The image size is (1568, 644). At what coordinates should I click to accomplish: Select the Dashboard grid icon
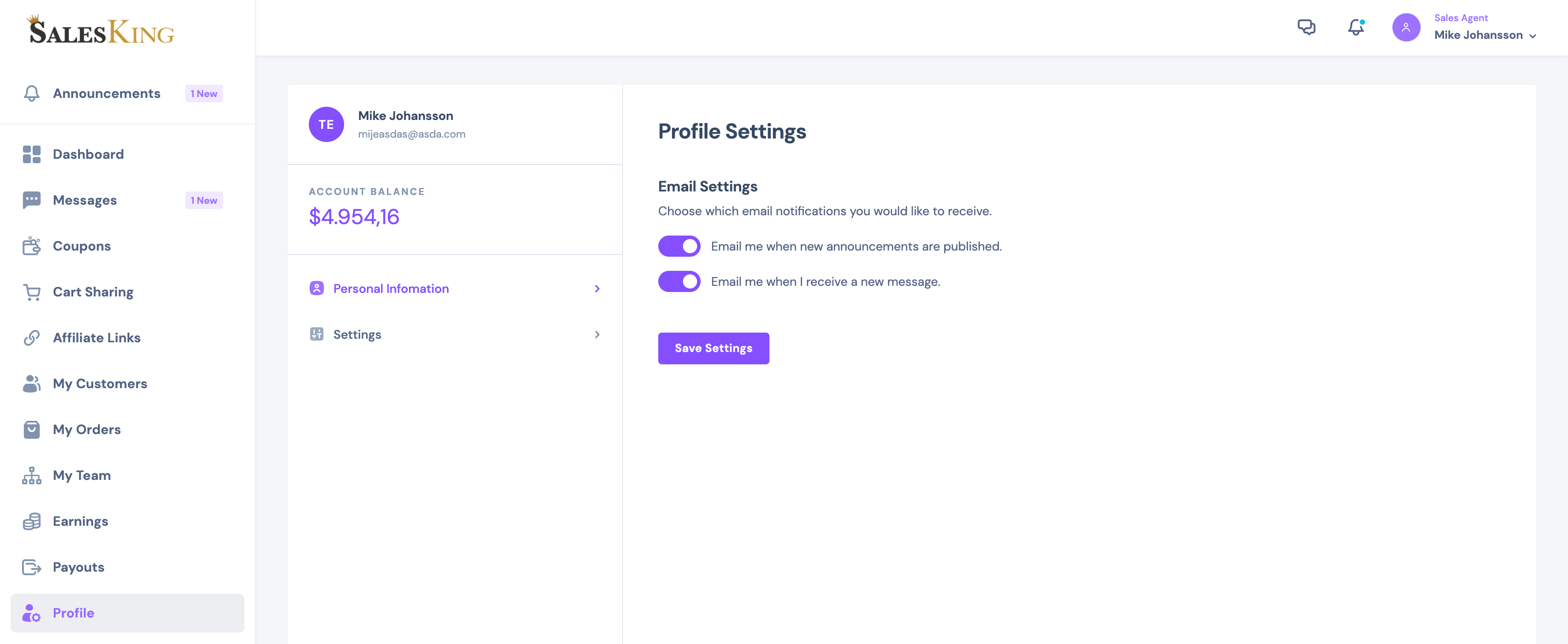point(31,154)
